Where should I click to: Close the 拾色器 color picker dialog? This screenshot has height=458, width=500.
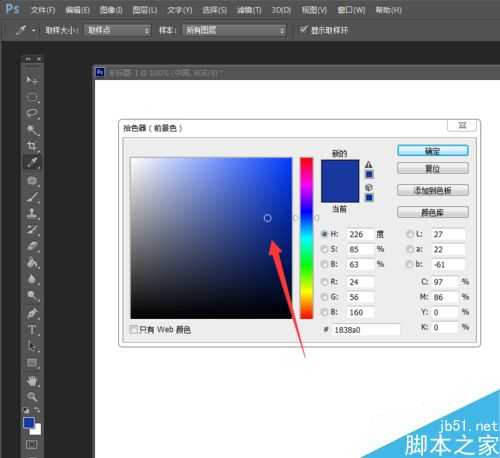[x=462, y=125]
